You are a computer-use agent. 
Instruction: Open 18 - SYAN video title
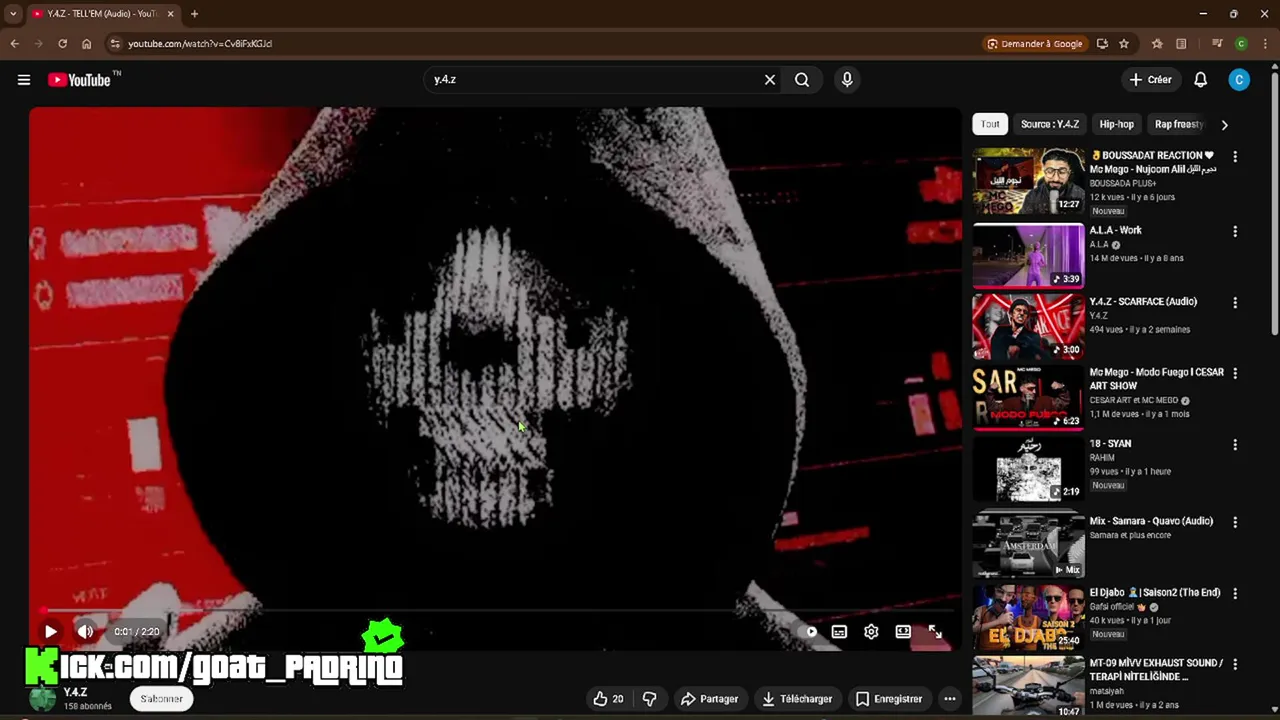pyautogui.click(x=1110, y=444)
